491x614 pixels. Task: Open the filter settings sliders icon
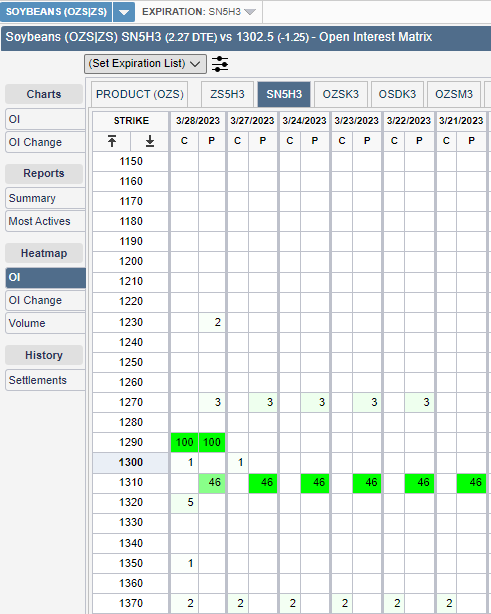point(220,64)
